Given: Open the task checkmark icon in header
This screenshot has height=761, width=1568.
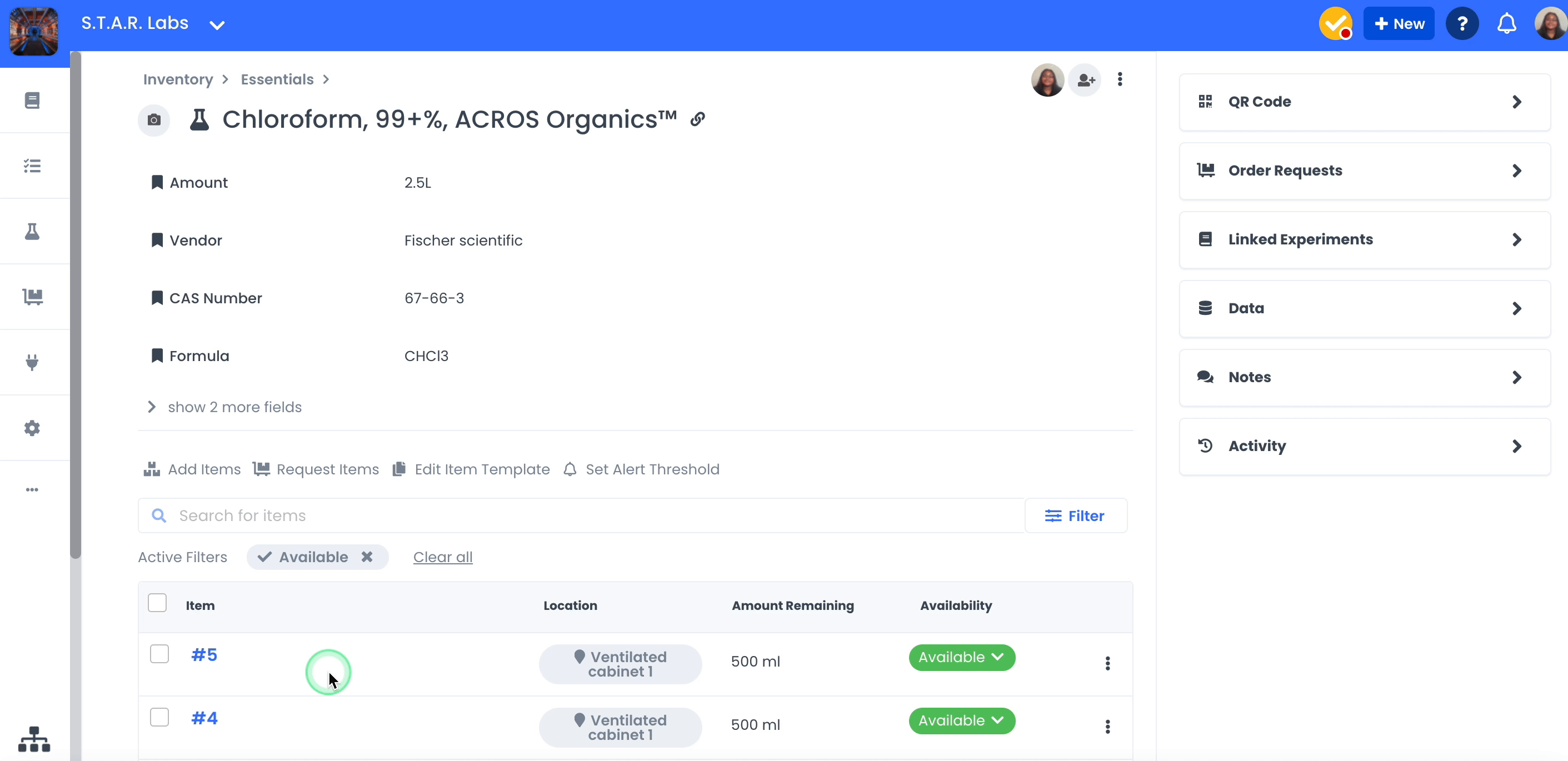Looking at the screenshot, I should tap(1336, 24).
